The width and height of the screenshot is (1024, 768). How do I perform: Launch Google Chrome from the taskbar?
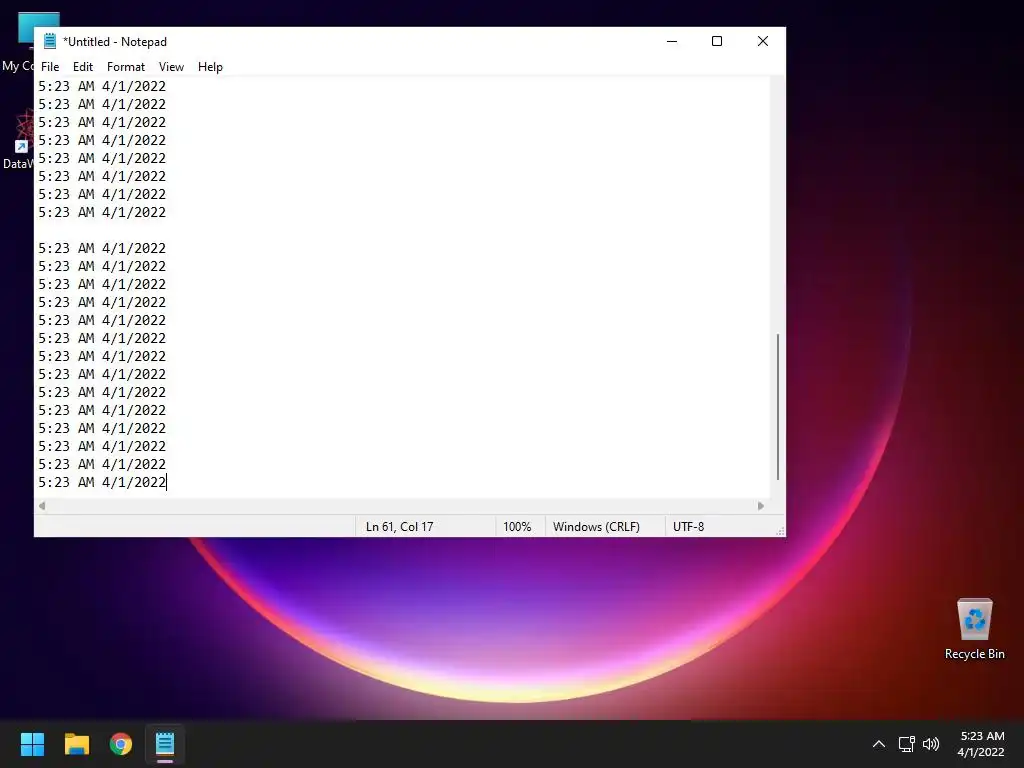(x=121, y=744)
